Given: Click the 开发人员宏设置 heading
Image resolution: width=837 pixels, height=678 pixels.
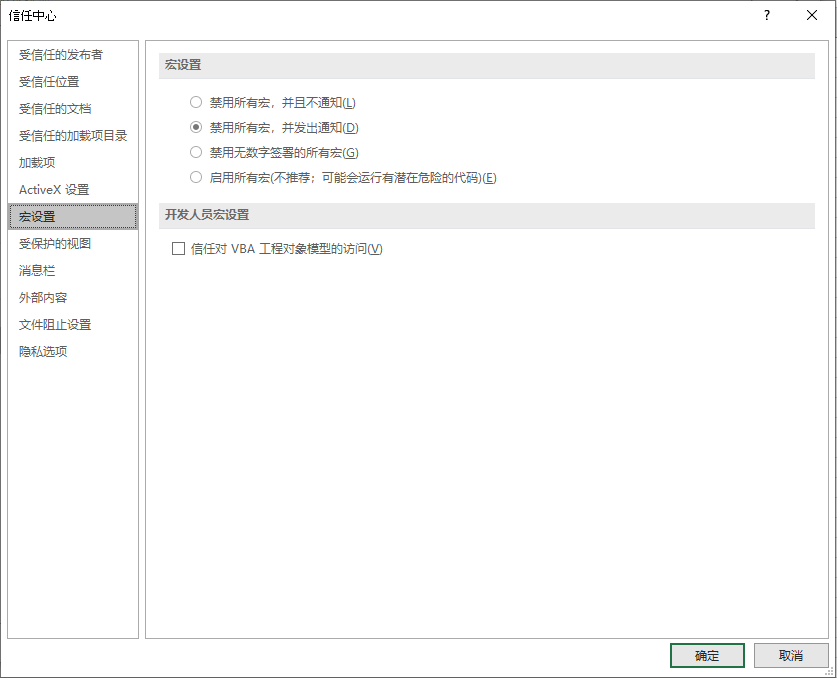Looking at the screenshot, I should (x=207, y=215).
